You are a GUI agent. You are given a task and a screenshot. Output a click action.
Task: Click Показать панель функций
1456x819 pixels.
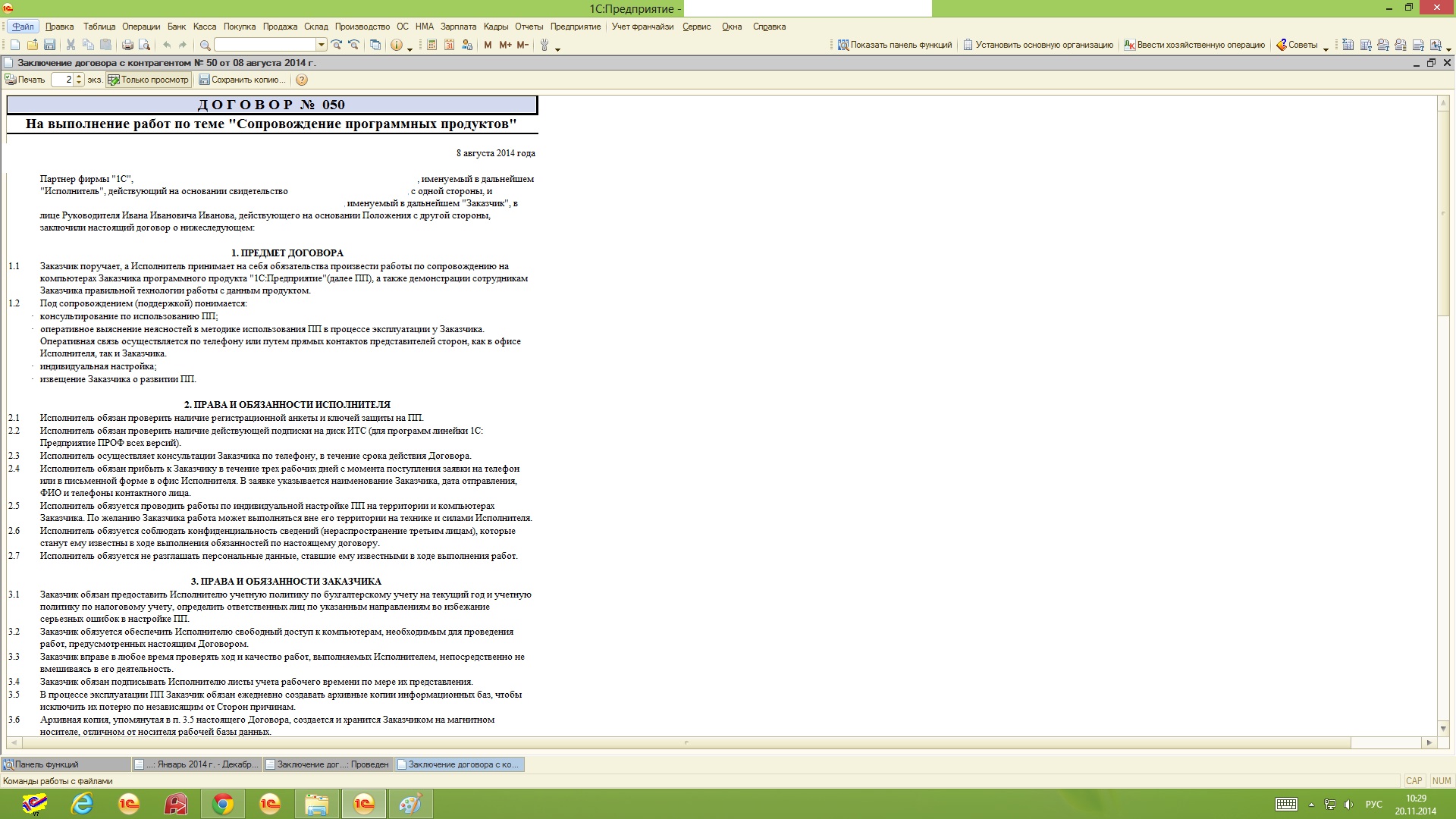(895, 45)
